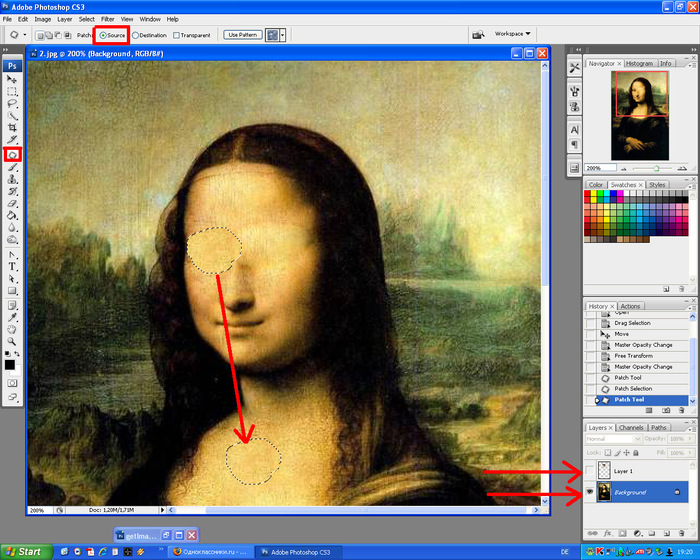Open the Workspace dropdown
The width and height of the screenshot is (700, 560).
coord(512,34)
